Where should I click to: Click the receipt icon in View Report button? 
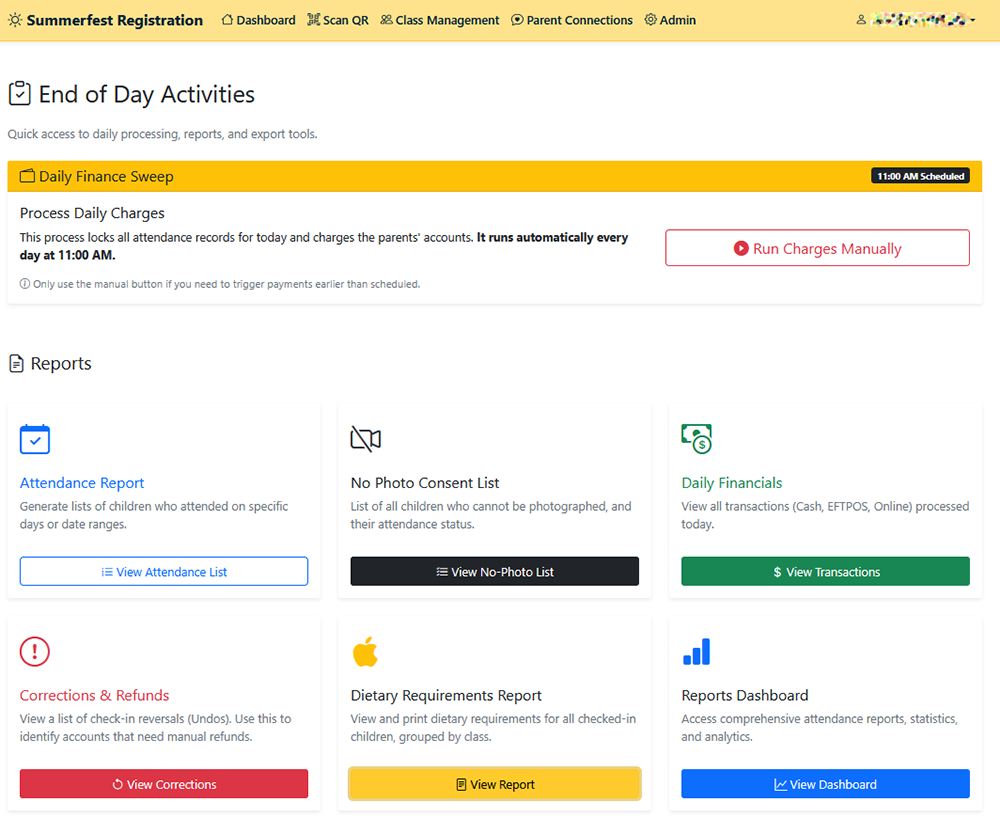tap(461, 784)
